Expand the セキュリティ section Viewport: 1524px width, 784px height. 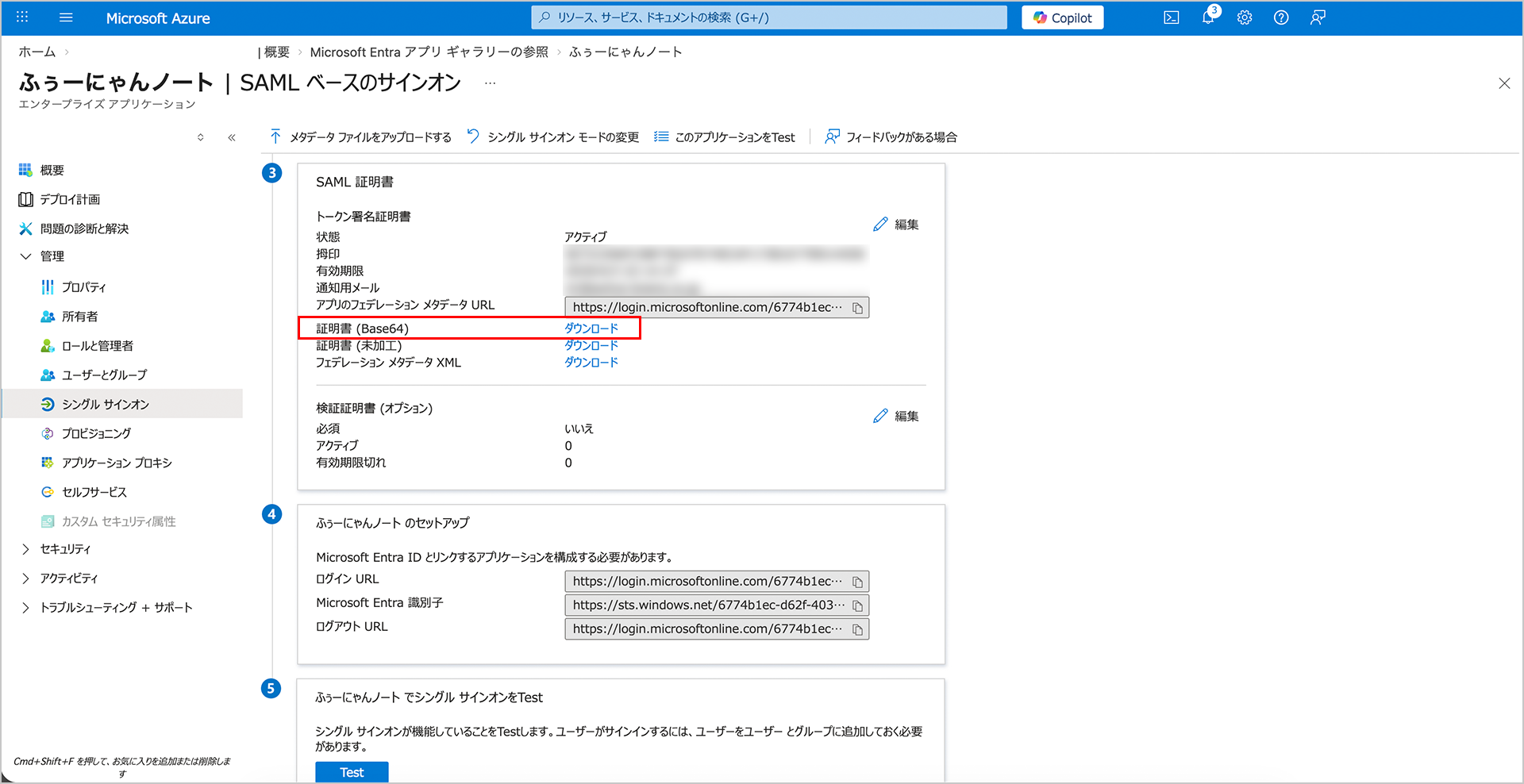[25, 549]
